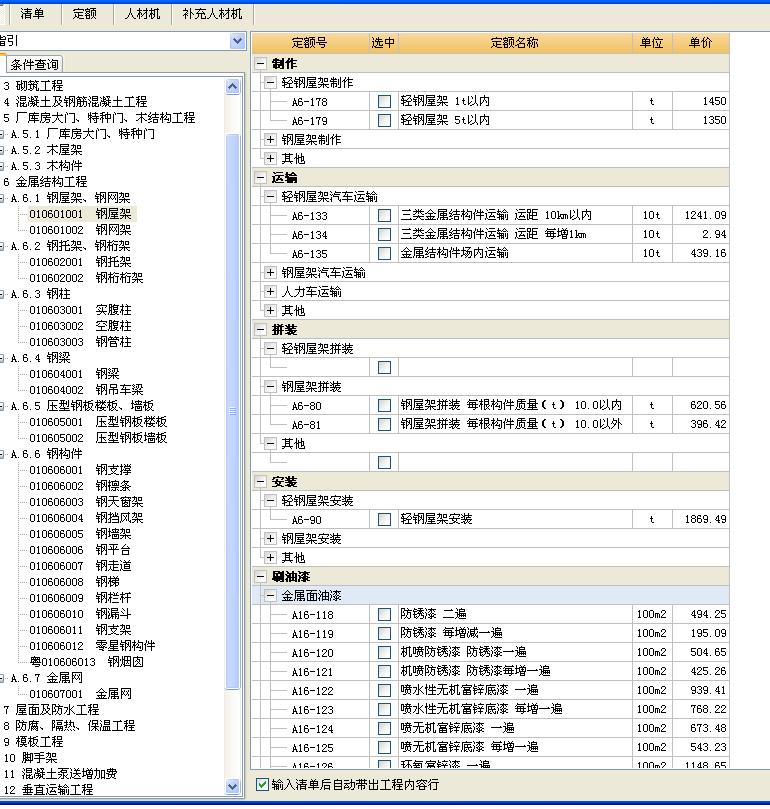The width and height of the screenshot is (770, 809).
Task: Select tree item 010601001 钢屋架
Action: click(81, 214)
